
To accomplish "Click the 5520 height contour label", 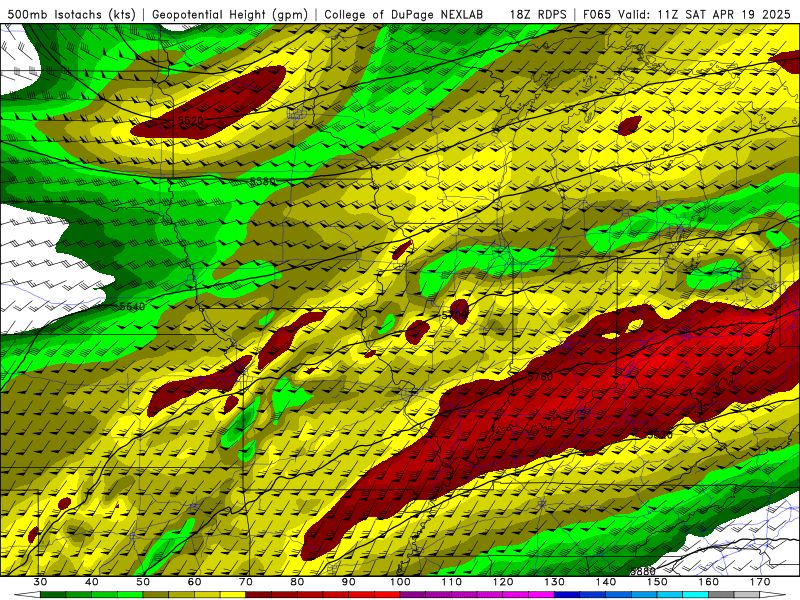I will coord(191,121).
